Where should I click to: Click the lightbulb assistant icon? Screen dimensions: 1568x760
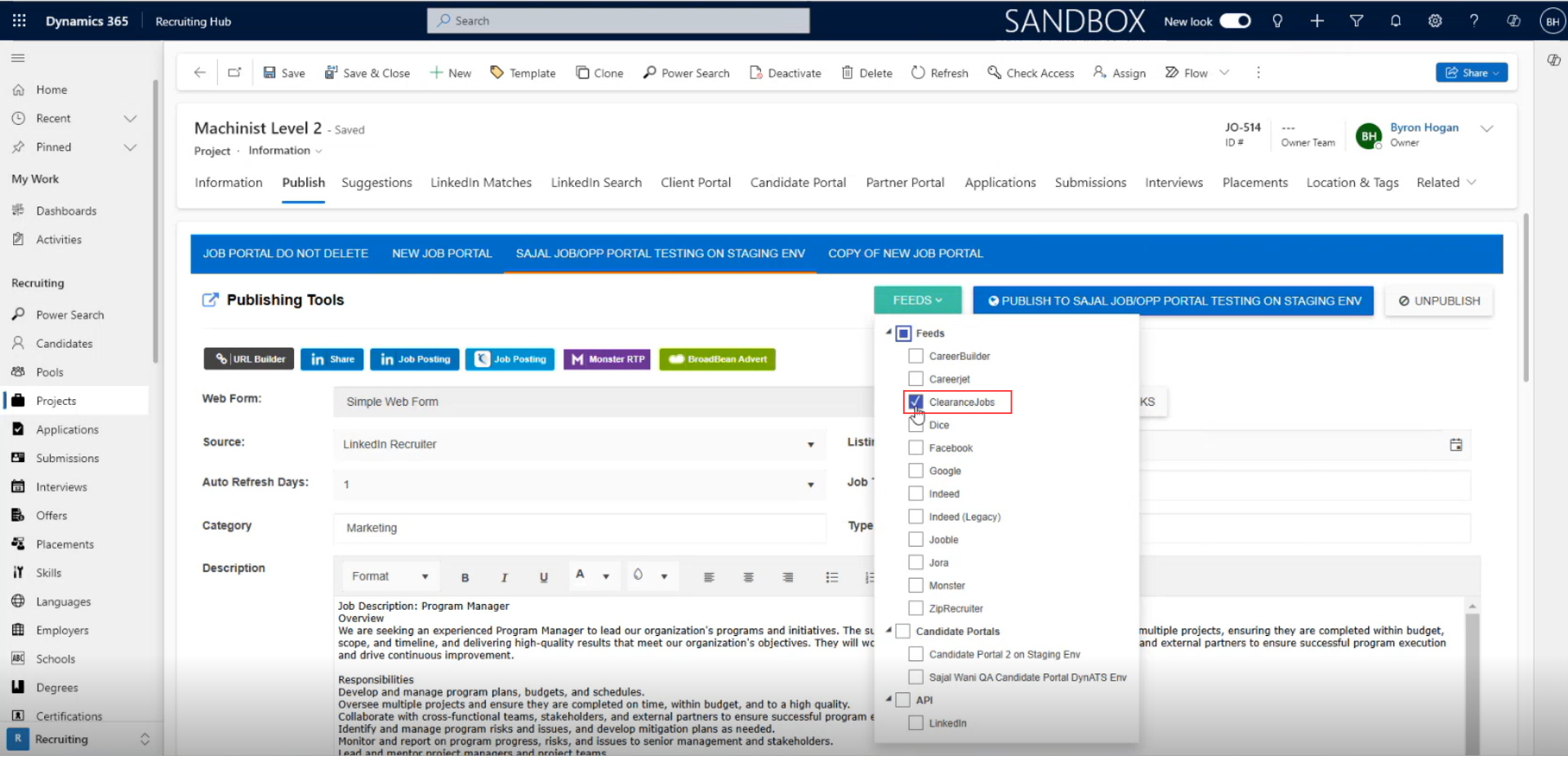click(x=1277, y=21)
